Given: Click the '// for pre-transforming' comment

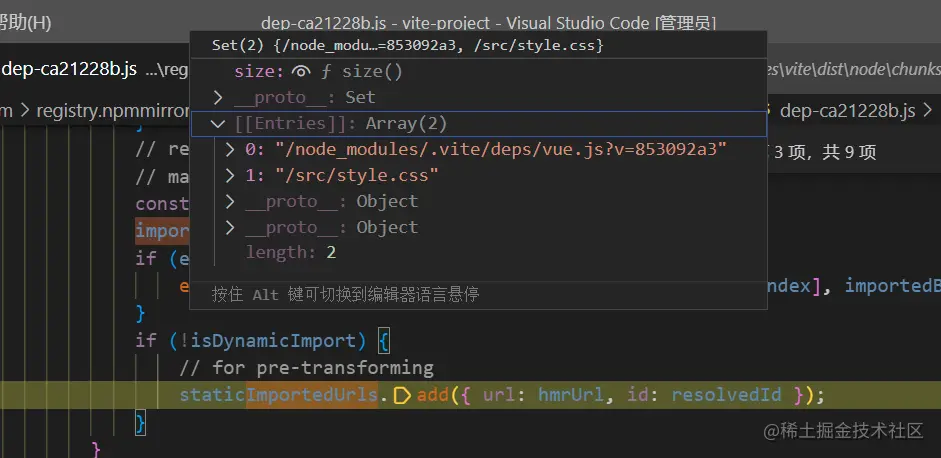Looking at the screenshot, I should [x=306, y=367].
